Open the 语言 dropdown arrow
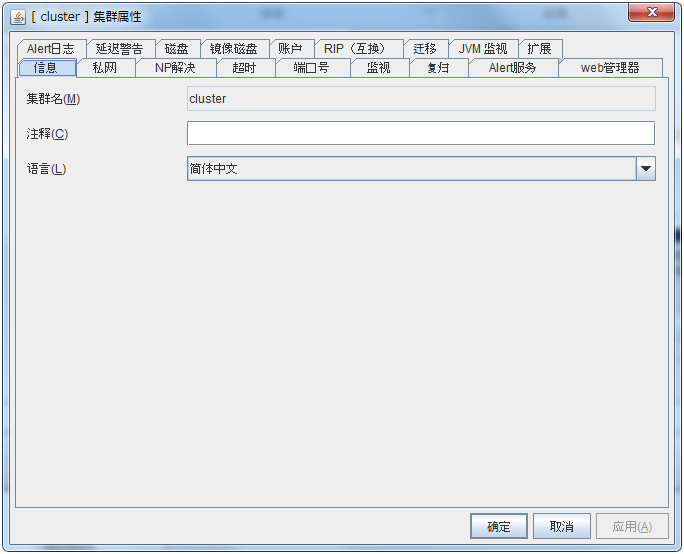 pyautogui.click(x=645, y=169)
